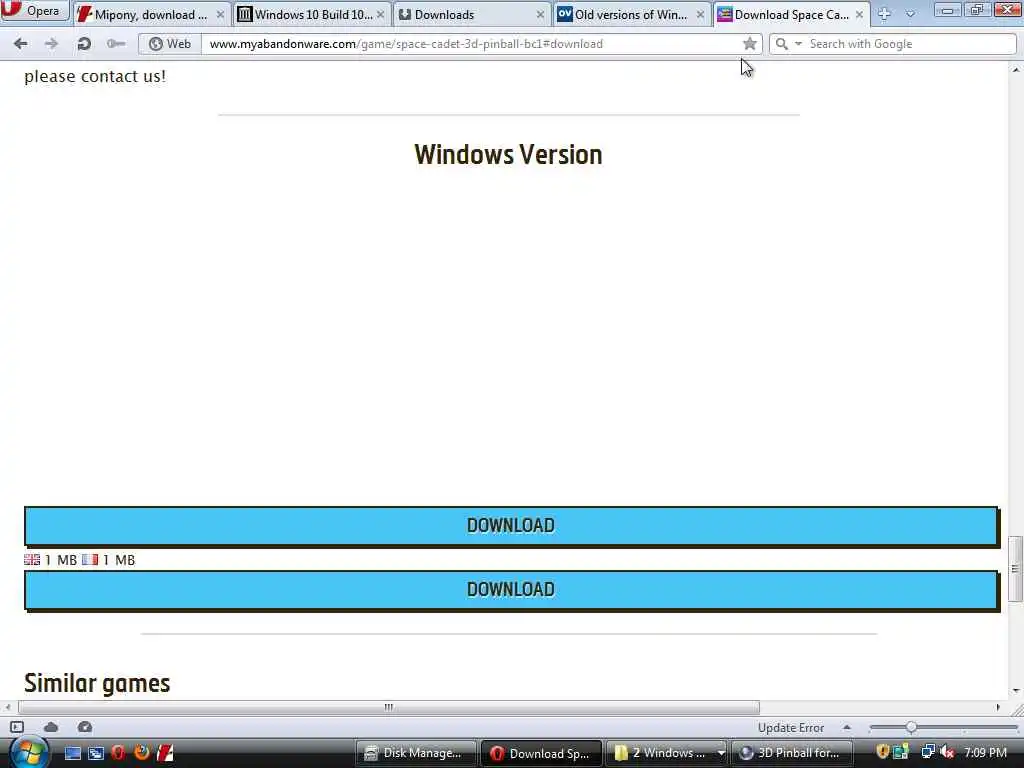Switch to the Mipony download tab

(150, 14)
